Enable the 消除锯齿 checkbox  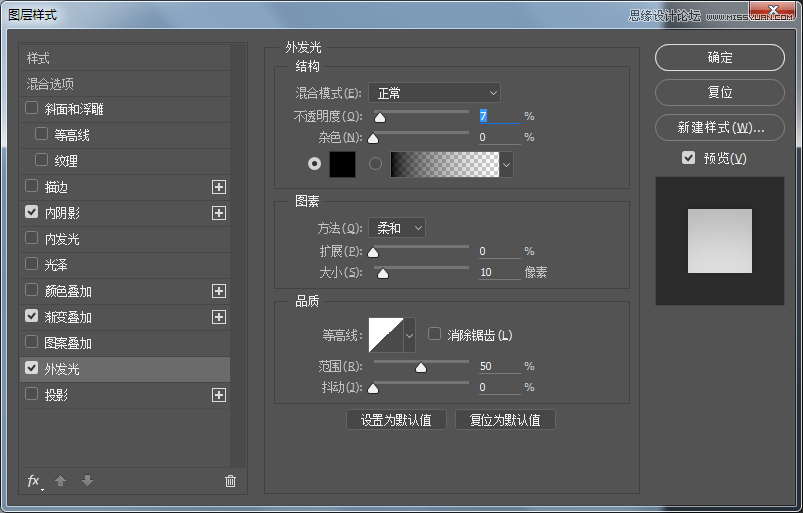(x=435, y=334)
